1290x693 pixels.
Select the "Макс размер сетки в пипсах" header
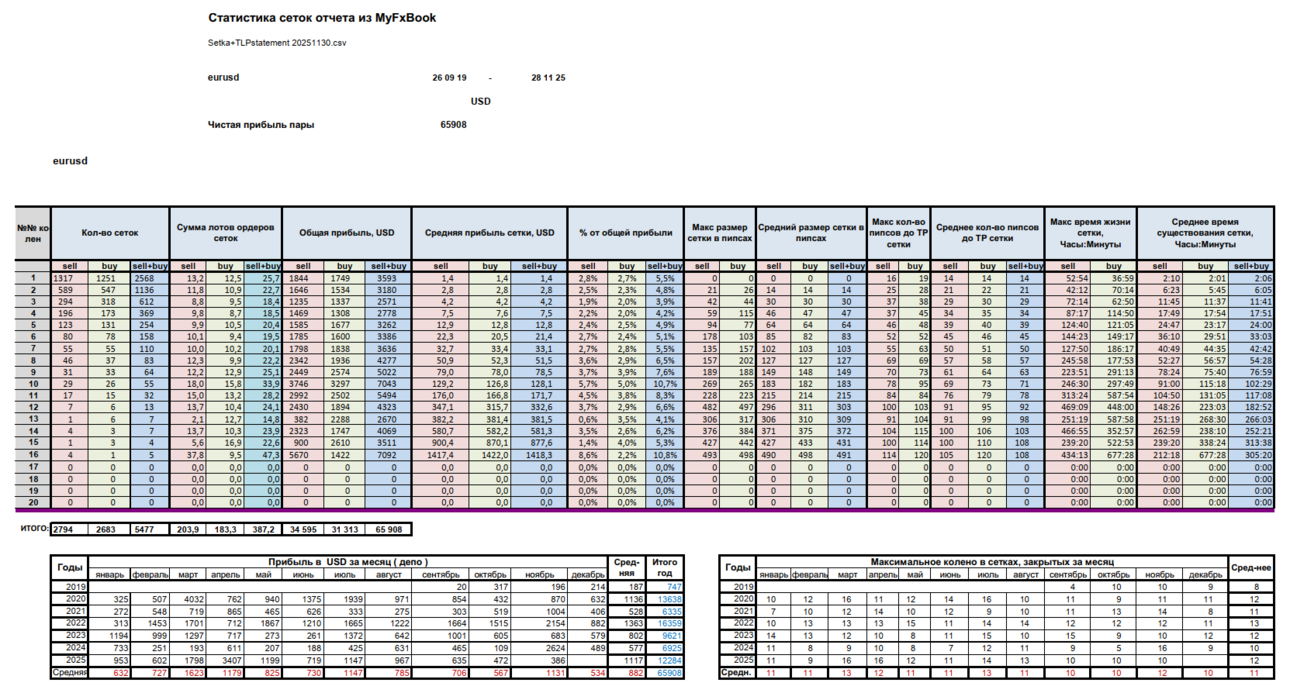point(719,233)
